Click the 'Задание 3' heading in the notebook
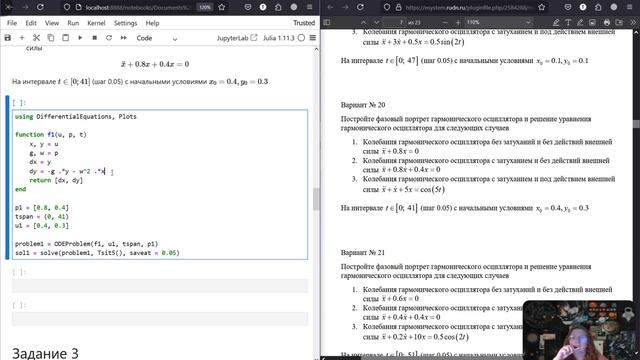Image resolution: width=640 pixels, height=360 pixels. pyautogui.click(x=45, y=353)
